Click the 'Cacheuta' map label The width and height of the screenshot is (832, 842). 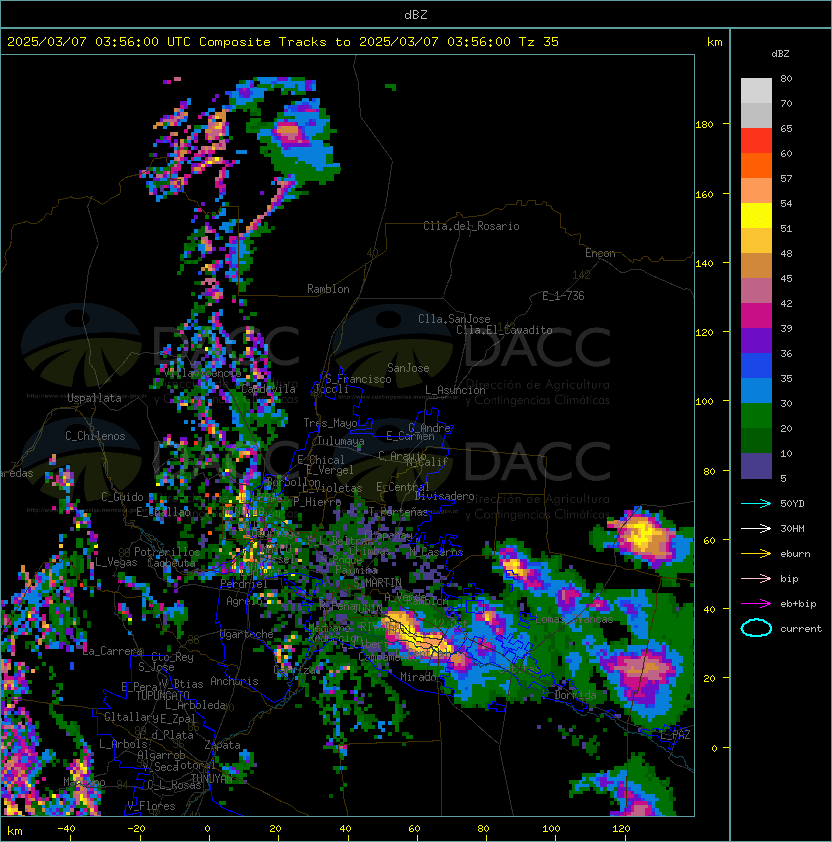171,563
